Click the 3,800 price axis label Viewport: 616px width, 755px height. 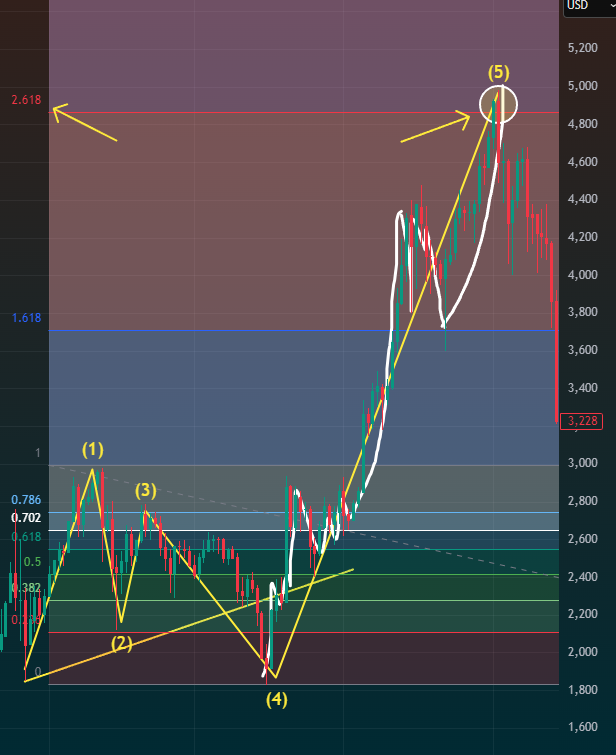pyautogui.click(x=583, y=312)
